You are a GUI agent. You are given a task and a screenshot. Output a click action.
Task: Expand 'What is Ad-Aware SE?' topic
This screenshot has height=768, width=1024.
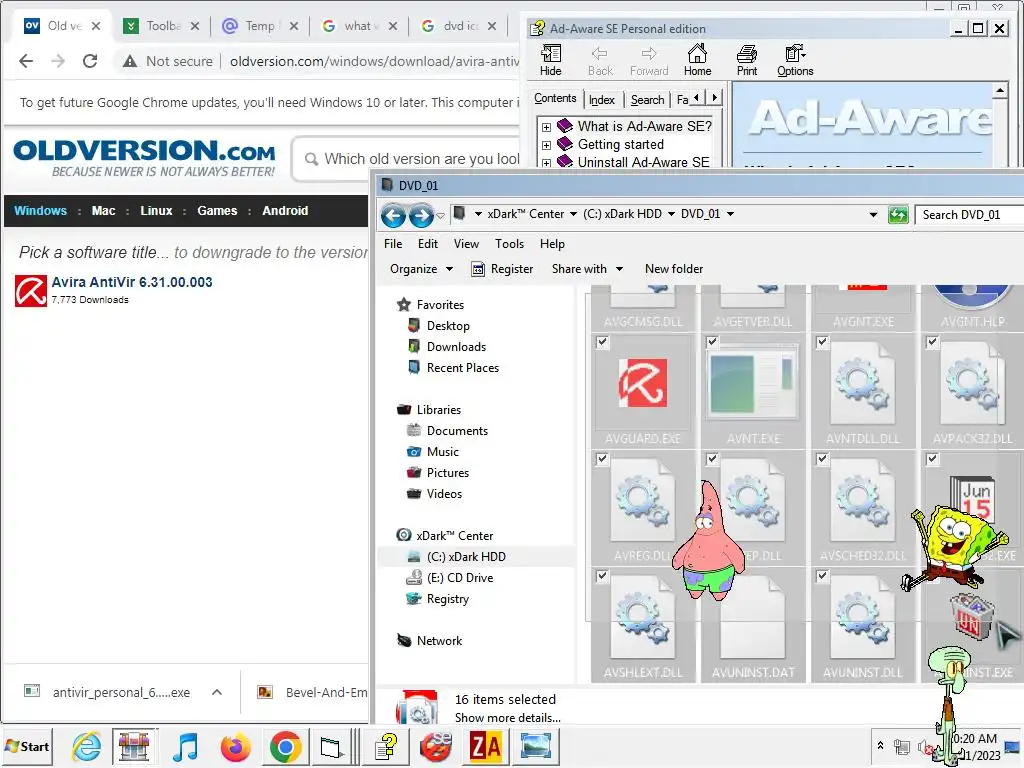coord(546,127)
